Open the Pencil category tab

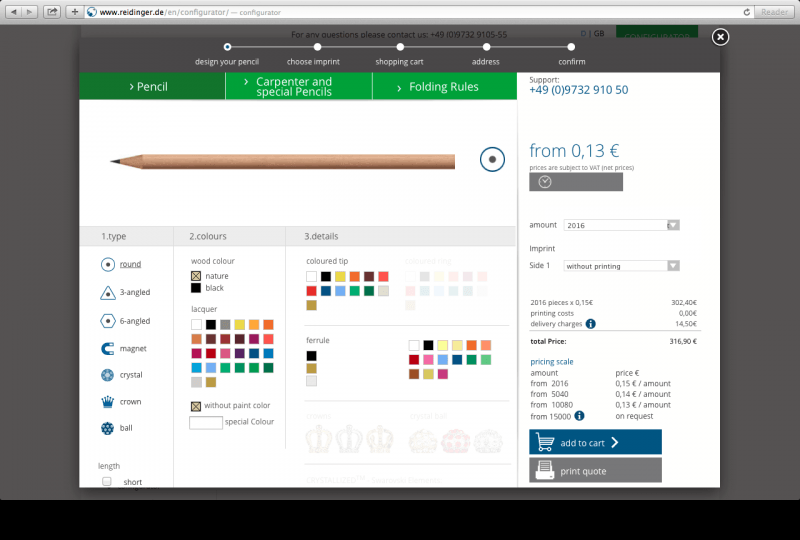pyautogui.click(x=152, y=86)
